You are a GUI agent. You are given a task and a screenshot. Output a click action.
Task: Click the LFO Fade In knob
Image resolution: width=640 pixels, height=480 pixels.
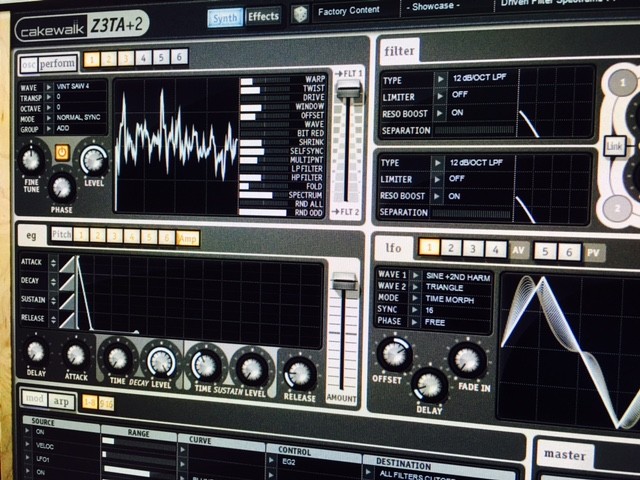[x=467, y=360]
